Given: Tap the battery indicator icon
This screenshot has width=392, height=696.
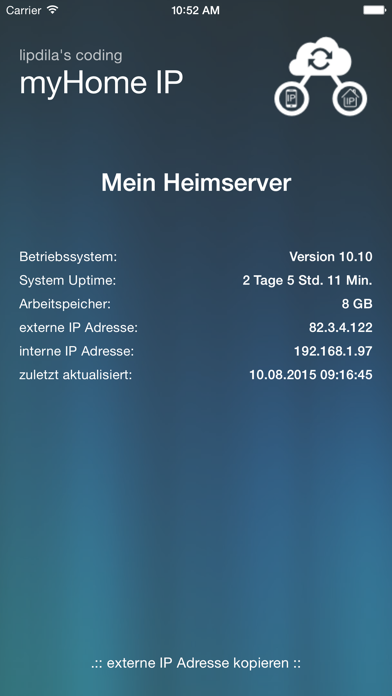Looking at the screenshot, I should click(375, 10).
